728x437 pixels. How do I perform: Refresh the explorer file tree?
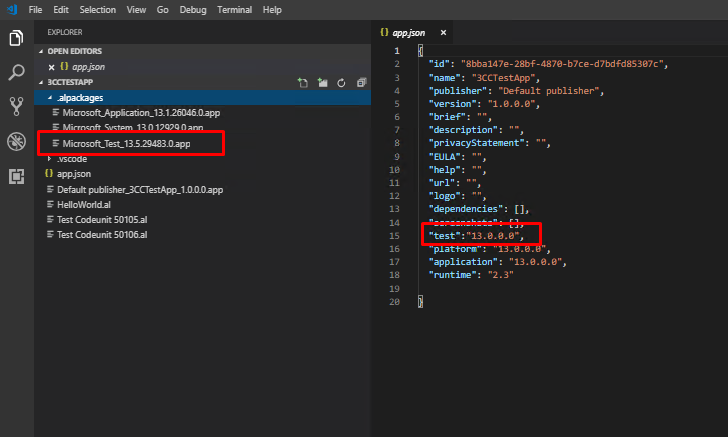(x=341, y=83)
